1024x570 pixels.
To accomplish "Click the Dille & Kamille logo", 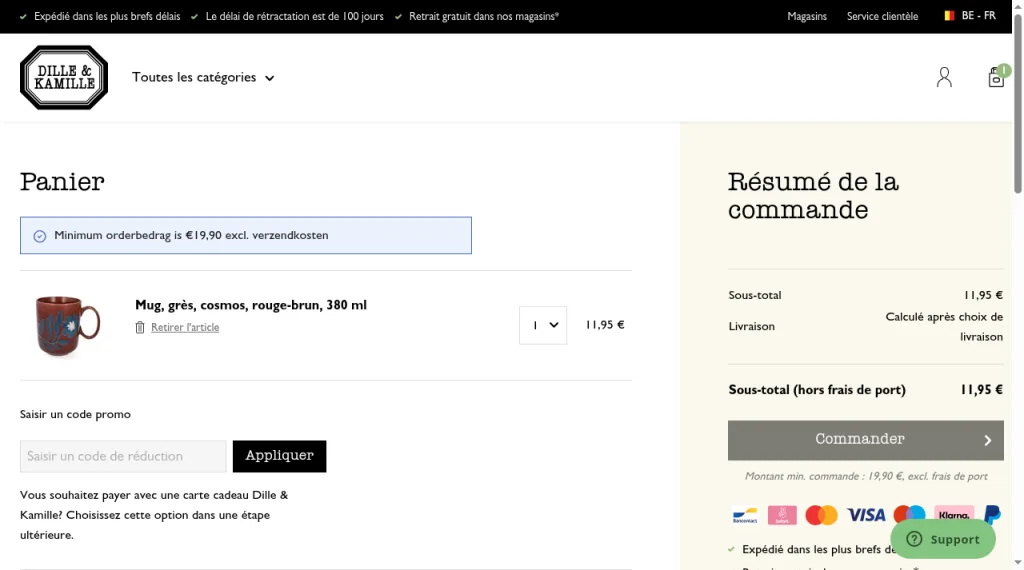I will point(64,77).
